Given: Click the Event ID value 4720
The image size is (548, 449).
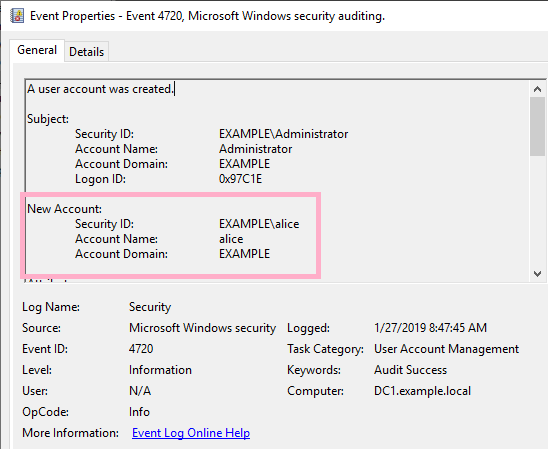Looking at the screenshot, I should [141, 349].
